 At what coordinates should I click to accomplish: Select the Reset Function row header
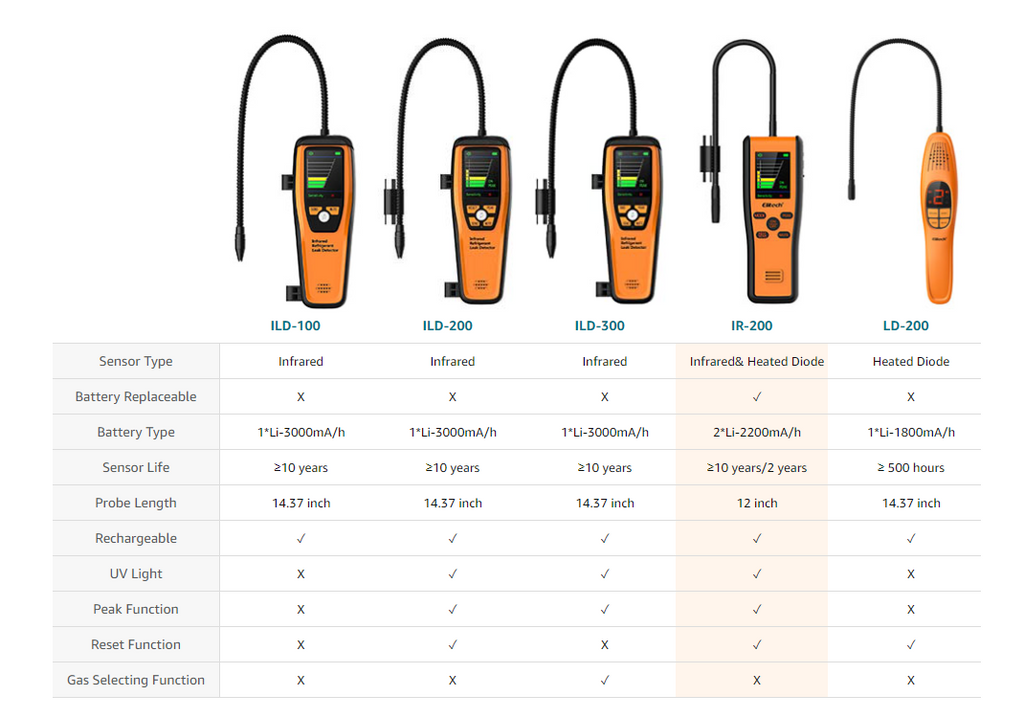click(136, 644)
